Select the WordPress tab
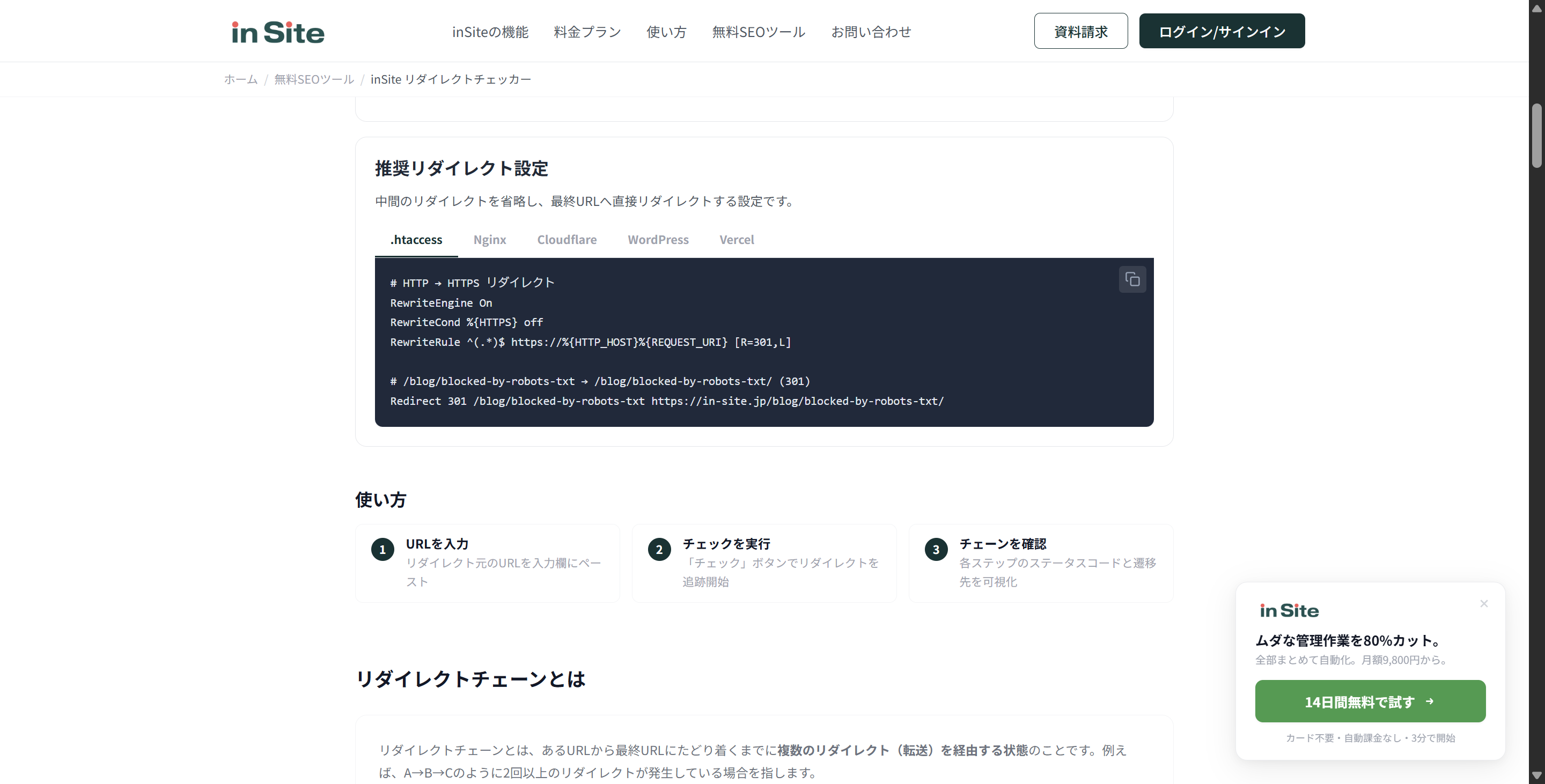Image resolution: width=1545 pixels, height=784 pixels. 658,240
